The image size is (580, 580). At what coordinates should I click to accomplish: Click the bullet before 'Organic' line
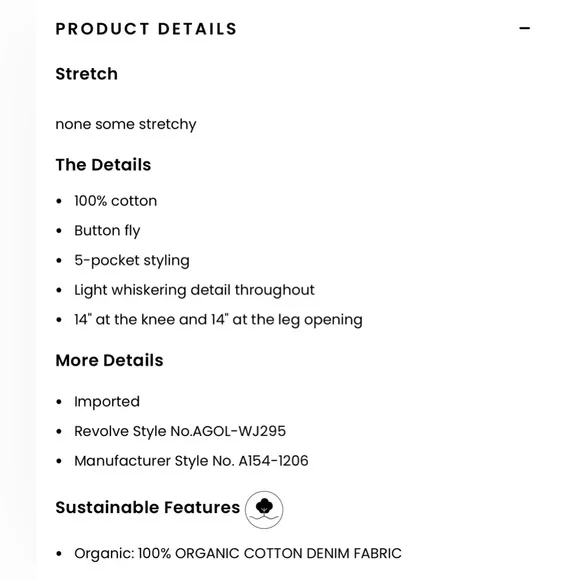click(59, 554)
